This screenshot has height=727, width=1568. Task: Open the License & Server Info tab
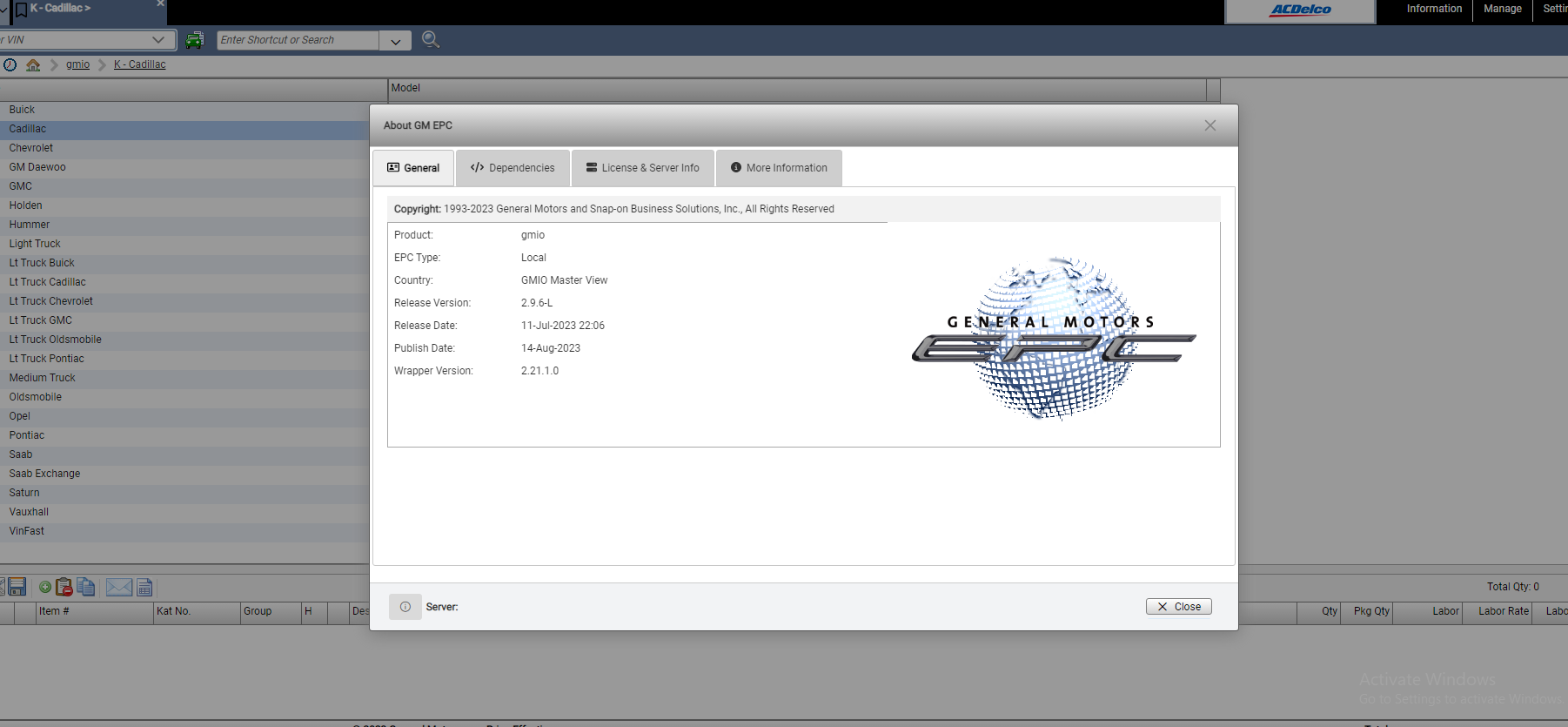(x=643, y=168)
